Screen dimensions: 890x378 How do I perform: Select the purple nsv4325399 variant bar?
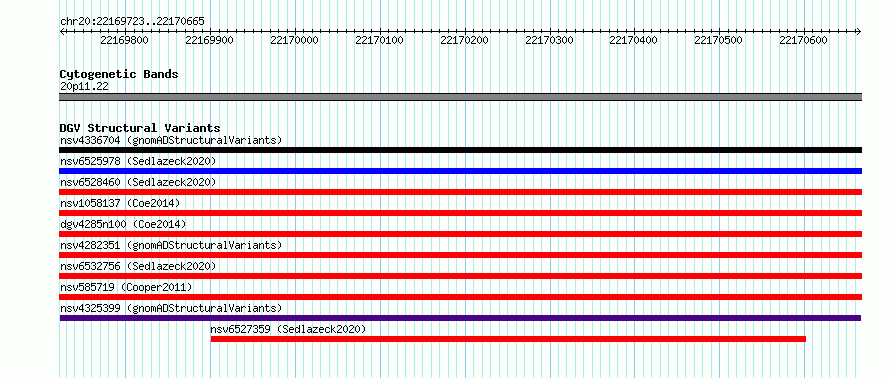coord(460,318)
